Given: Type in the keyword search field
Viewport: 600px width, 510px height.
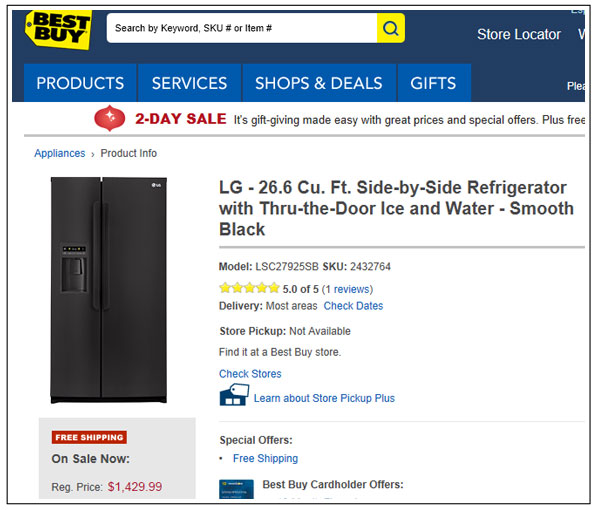Looking at the screenshot, I should pyautogui.click(x=241, y=29).
